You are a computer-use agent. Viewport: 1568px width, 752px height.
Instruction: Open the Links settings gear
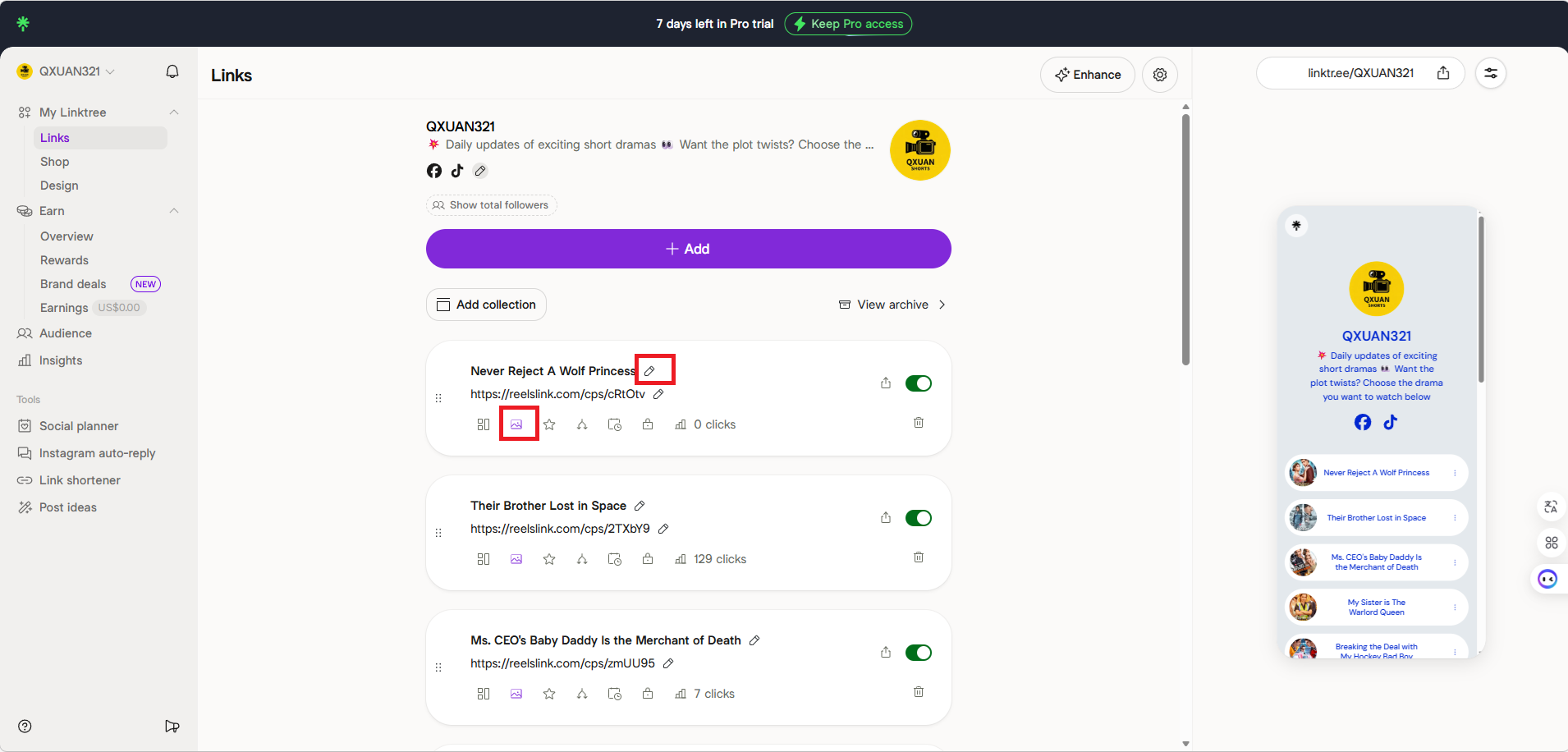[x=1159, y=75]
